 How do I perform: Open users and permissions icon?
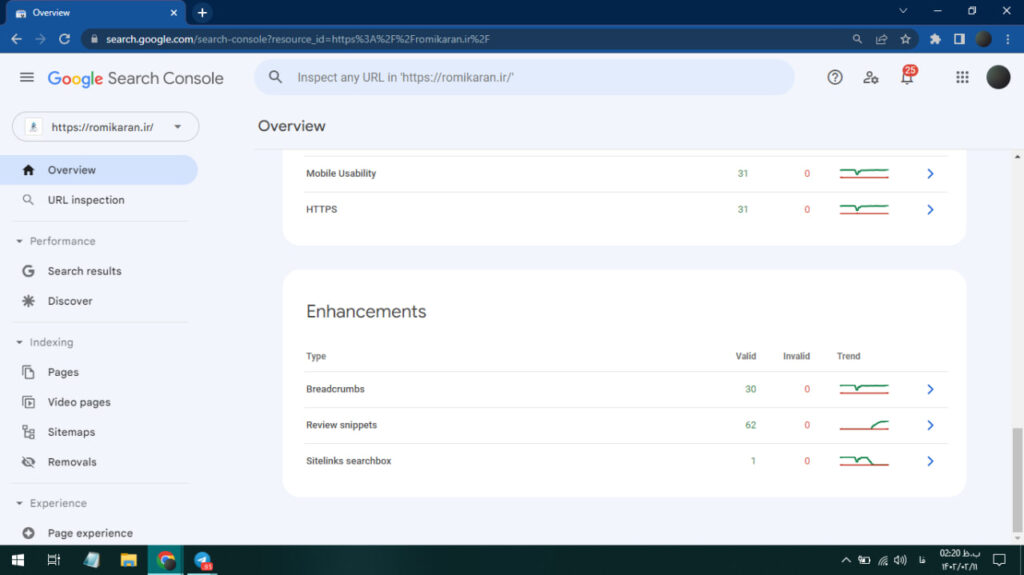point(871,78)
